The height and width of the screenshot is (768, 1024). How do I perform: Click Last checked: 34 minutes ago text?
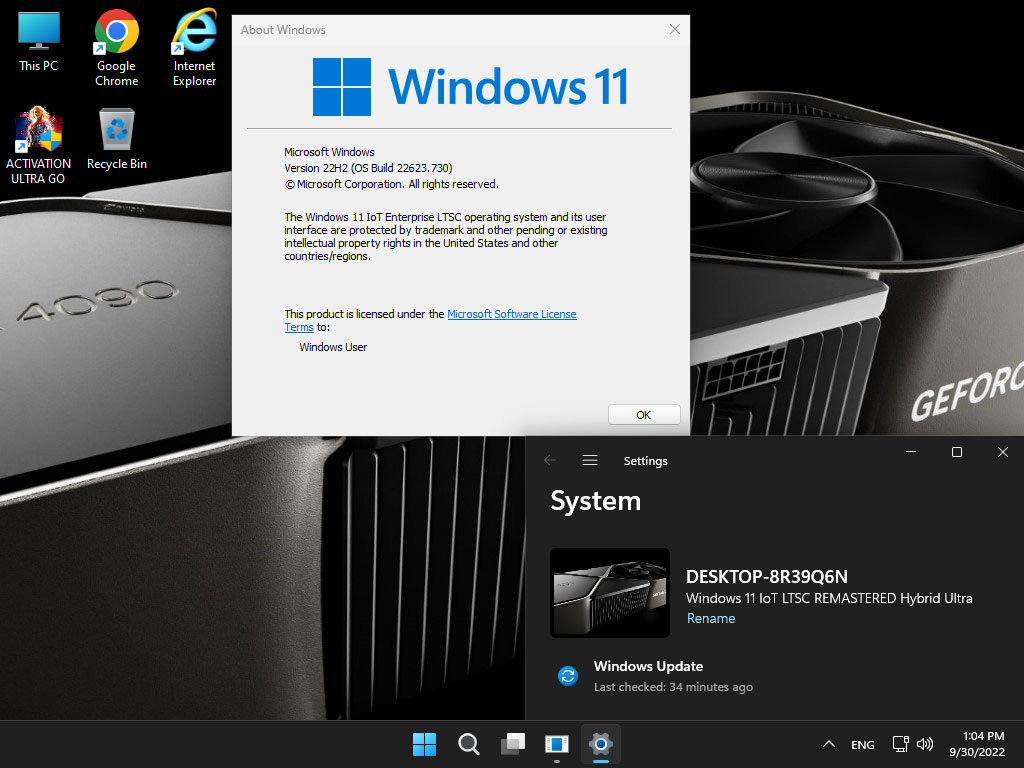click(673, 687)
